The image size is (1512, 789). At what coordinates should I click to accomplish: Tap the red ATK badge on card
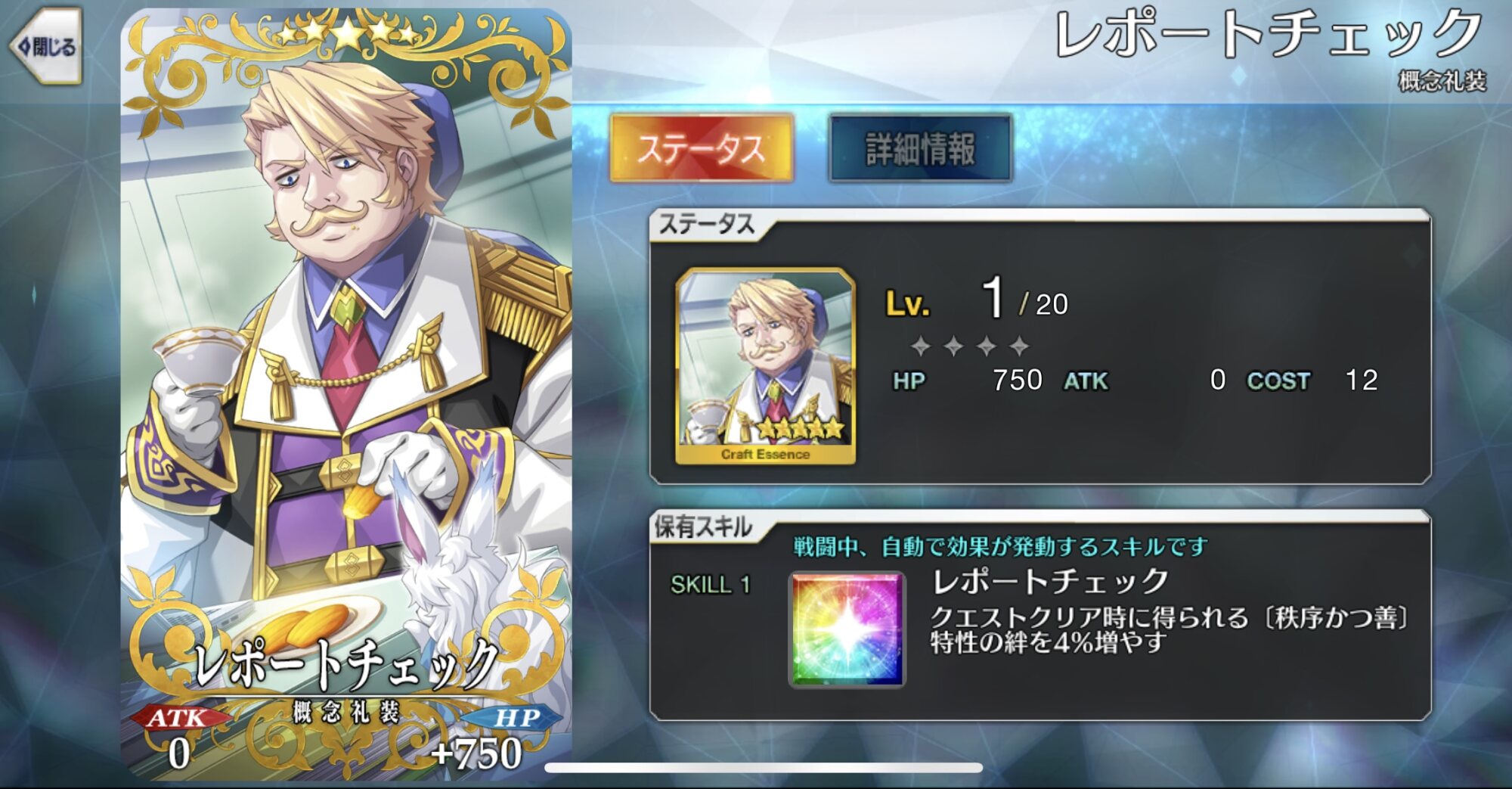178,717
